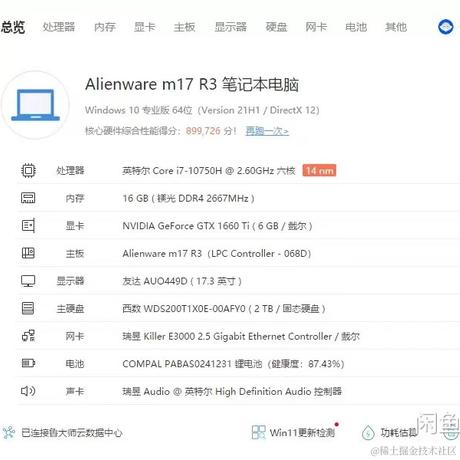The image size is (460, 460).
Task: Open 功耗估算 power estimate
Action: (x=399, y=433)
